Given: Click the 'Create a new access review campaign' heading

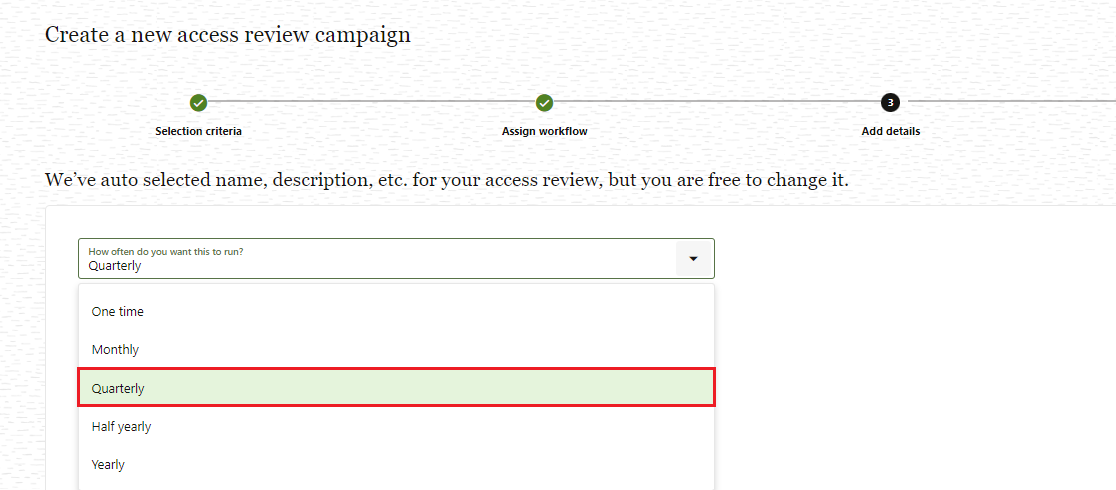Looking at the screenshot, I should [x=228, y=35].
